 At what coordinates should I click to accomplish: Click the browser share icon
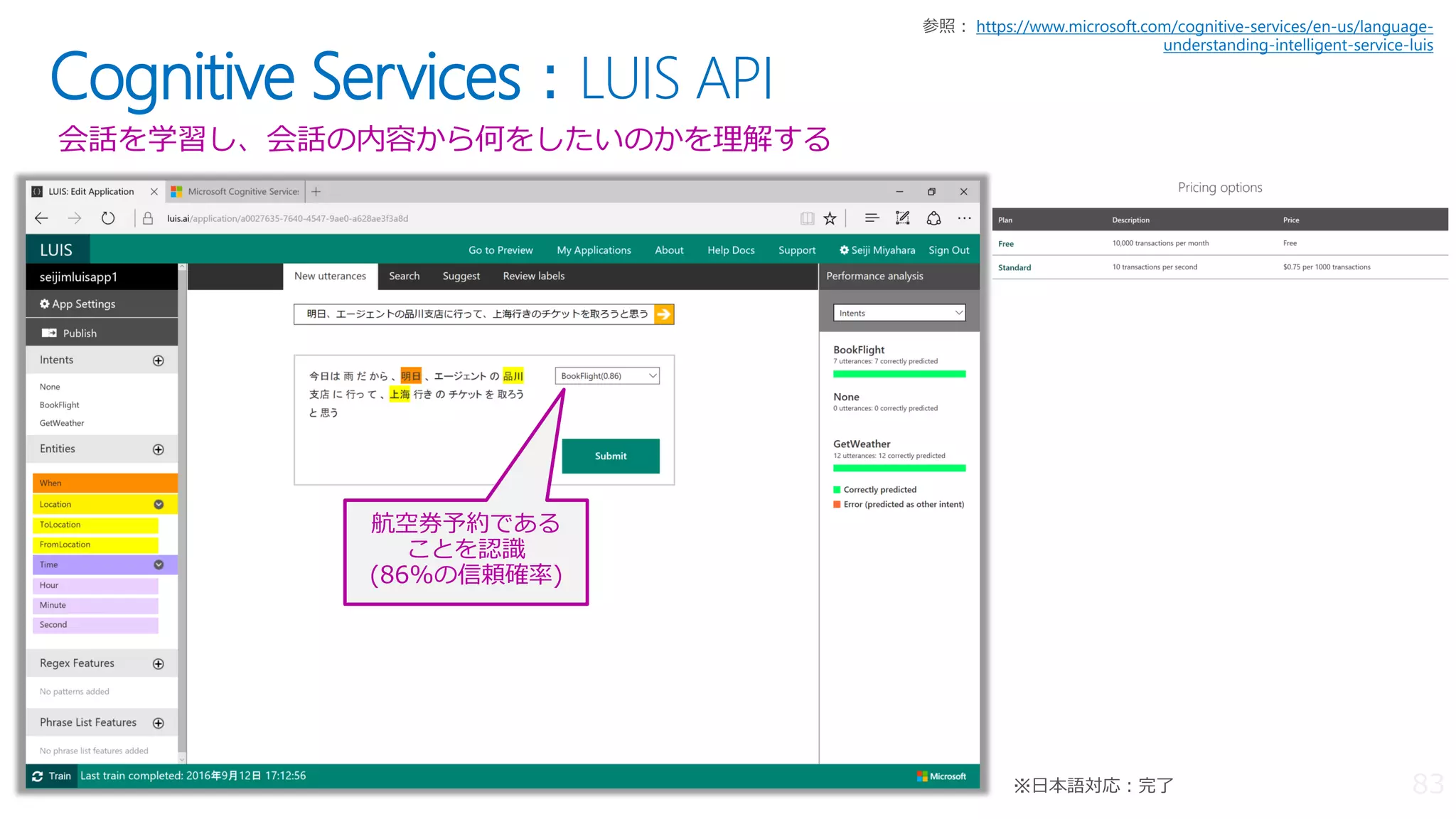(x=933, y=218)
